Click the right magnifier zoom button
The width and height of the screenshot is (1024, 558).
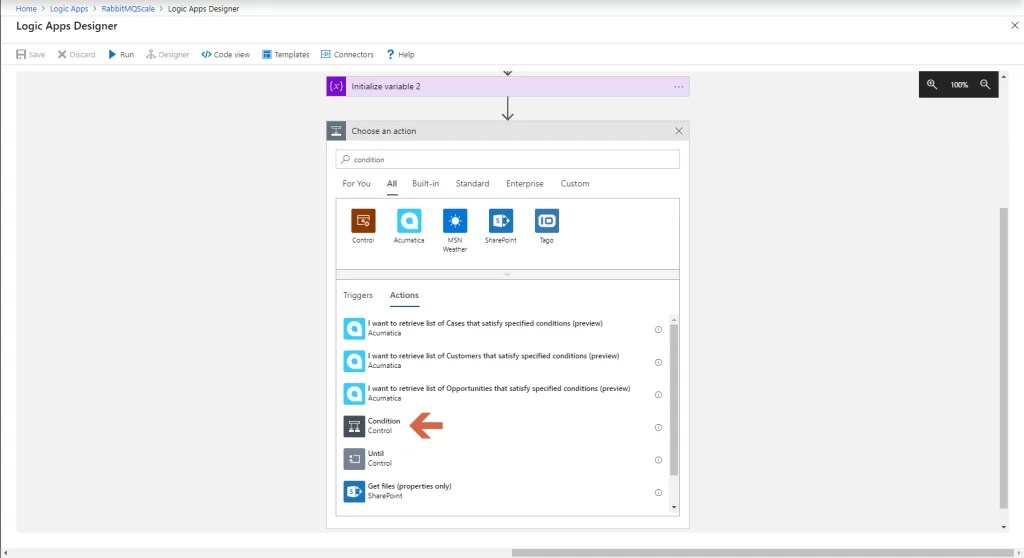tap(985, 84)
